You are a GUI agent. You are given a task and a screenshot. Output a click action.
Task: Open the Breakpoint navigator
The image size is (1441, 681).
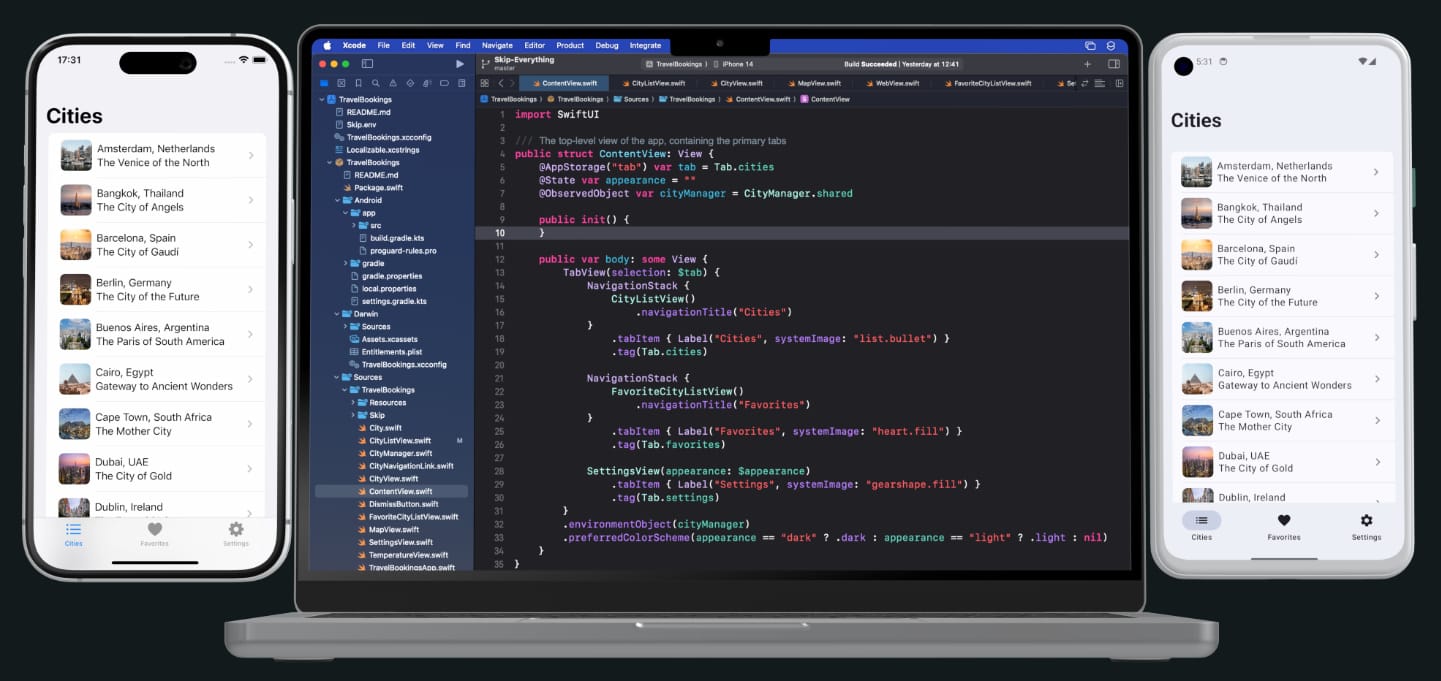[445, 83]
